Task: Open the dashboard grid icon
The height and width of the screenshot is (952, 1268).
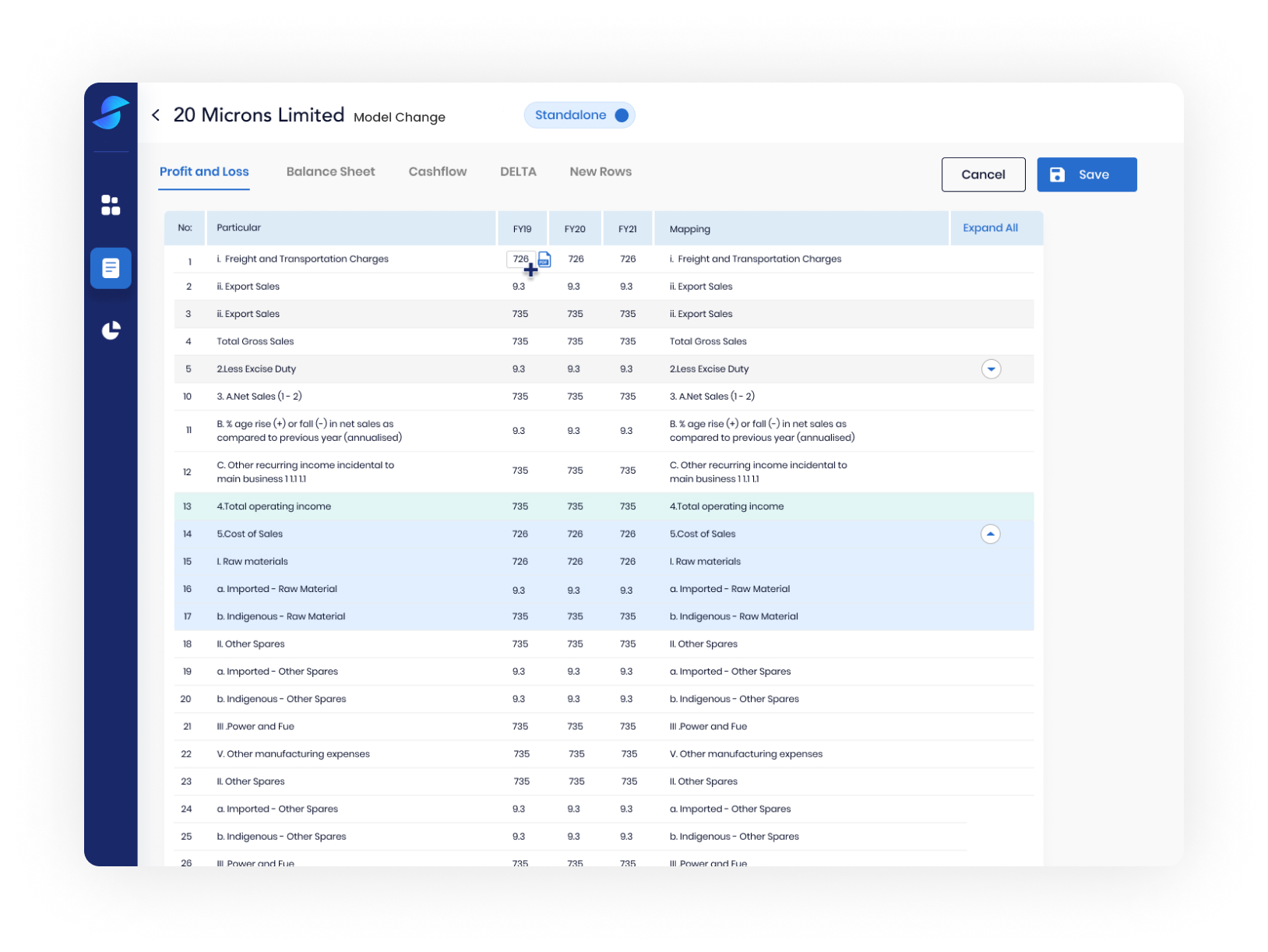Action: click(x=111, y=205)
